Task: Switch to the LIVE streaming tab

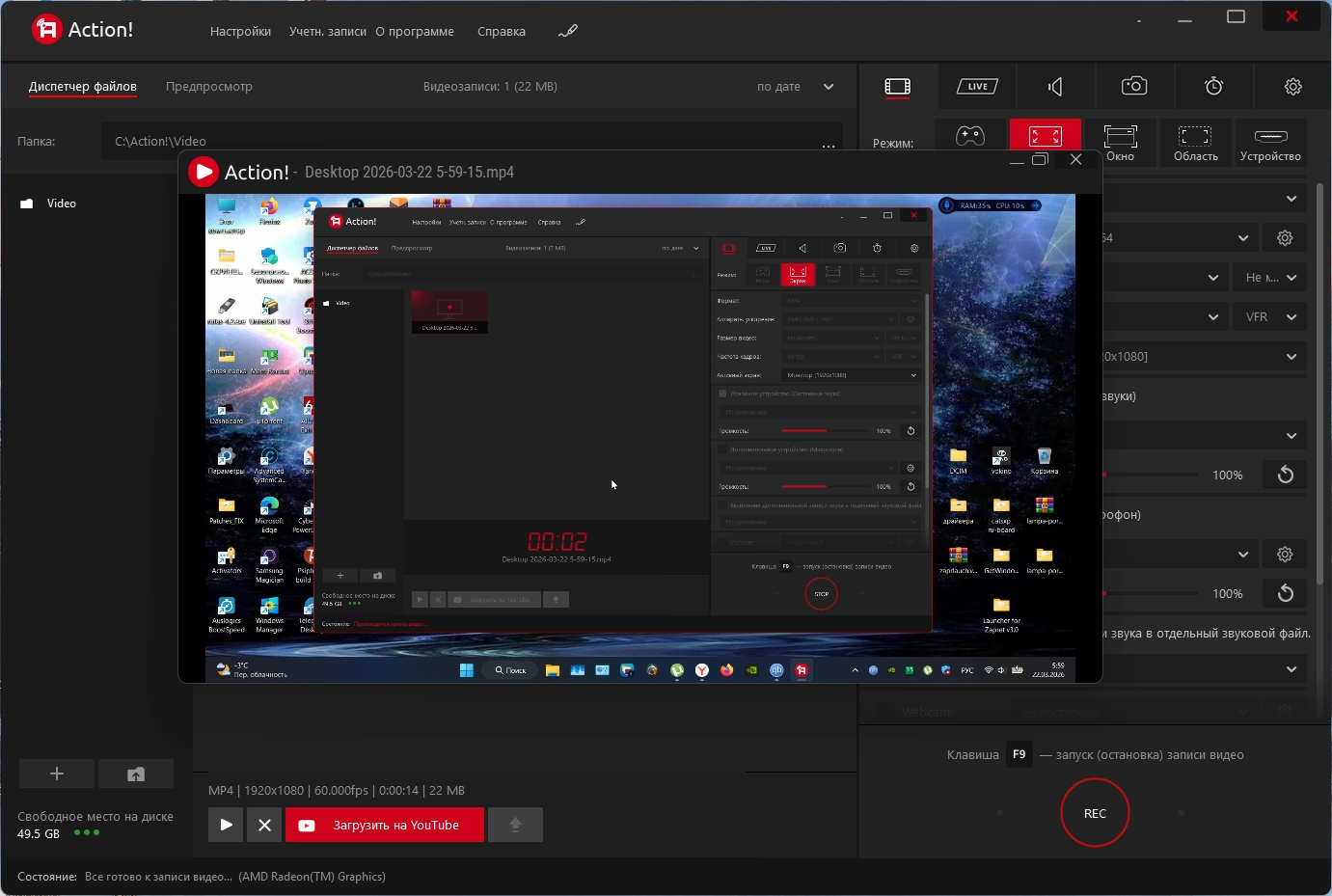Action: point(977,87)
